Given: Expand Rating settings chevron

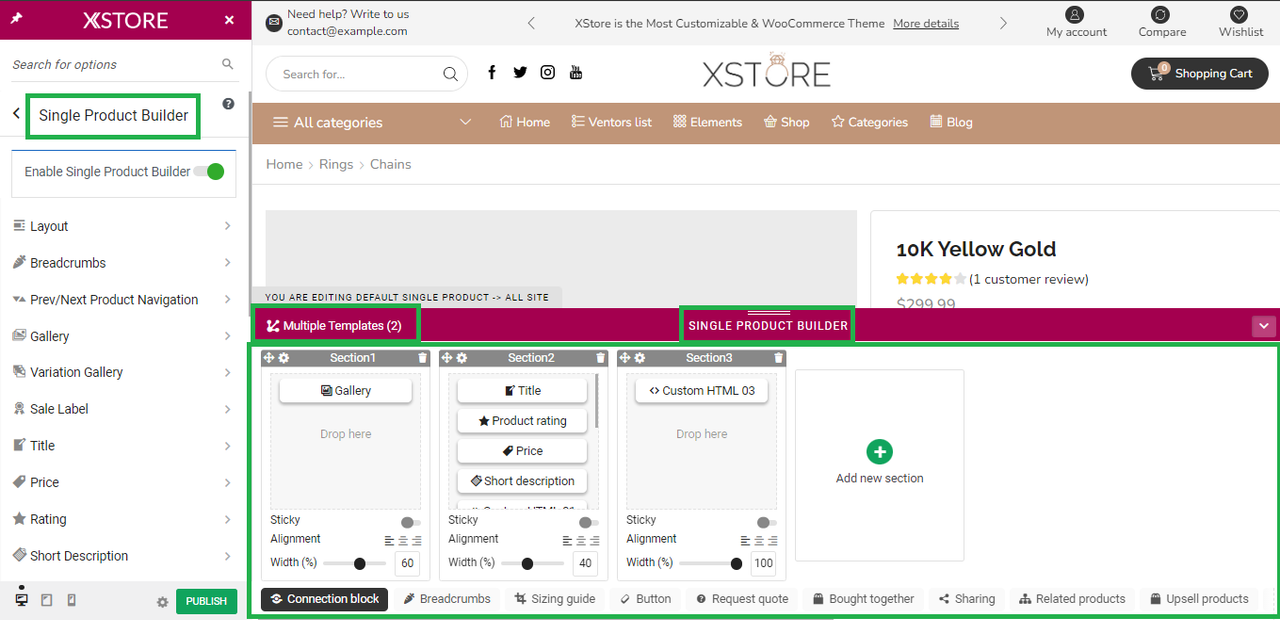Looking at the screenshot, I should tap(228, 519).
